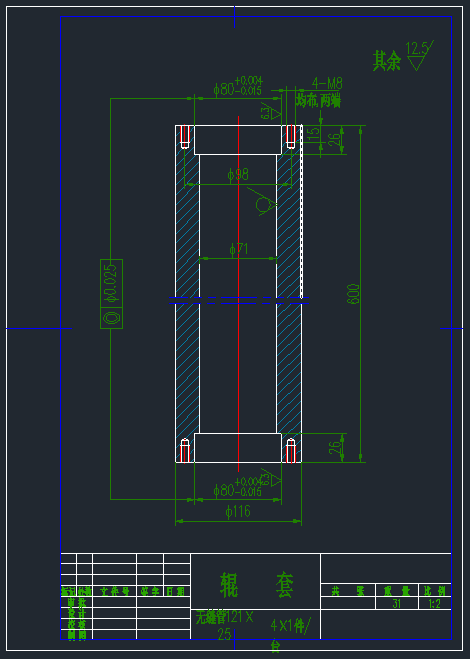Select the 无缝管121 X 25 material note

224,625
